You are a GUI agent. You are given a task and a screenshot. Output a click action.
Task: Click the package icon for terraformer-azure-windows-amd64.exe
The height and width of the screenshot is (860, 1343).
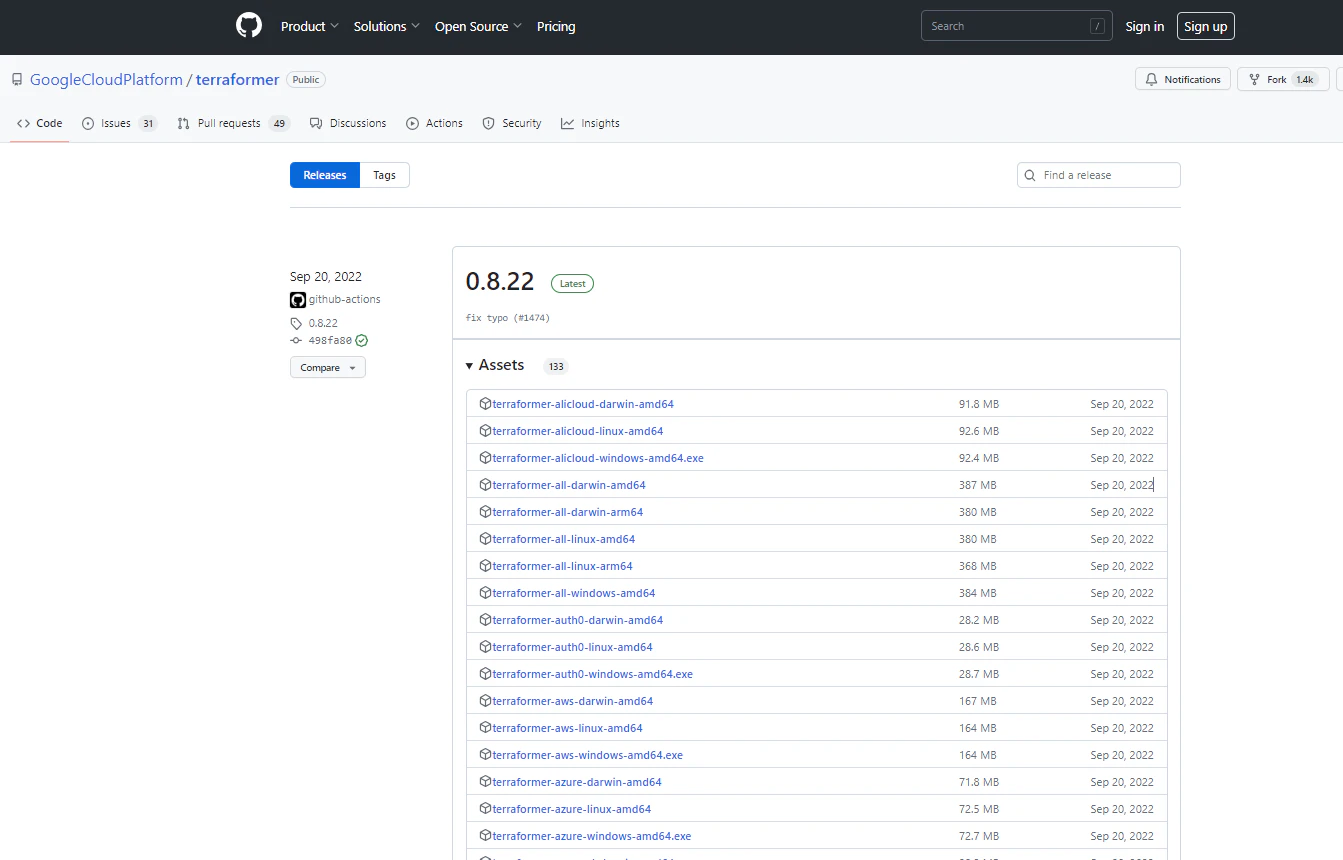point(485,836)
